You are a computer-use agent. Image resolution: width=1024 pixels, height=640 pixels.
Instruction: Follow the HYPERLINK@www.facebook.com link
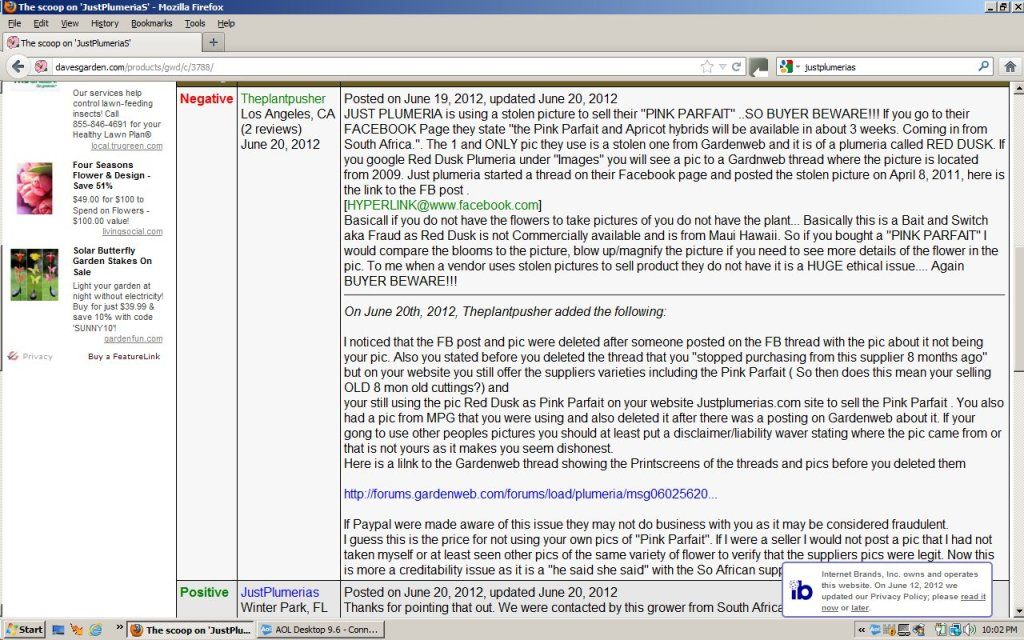(443, 205)
